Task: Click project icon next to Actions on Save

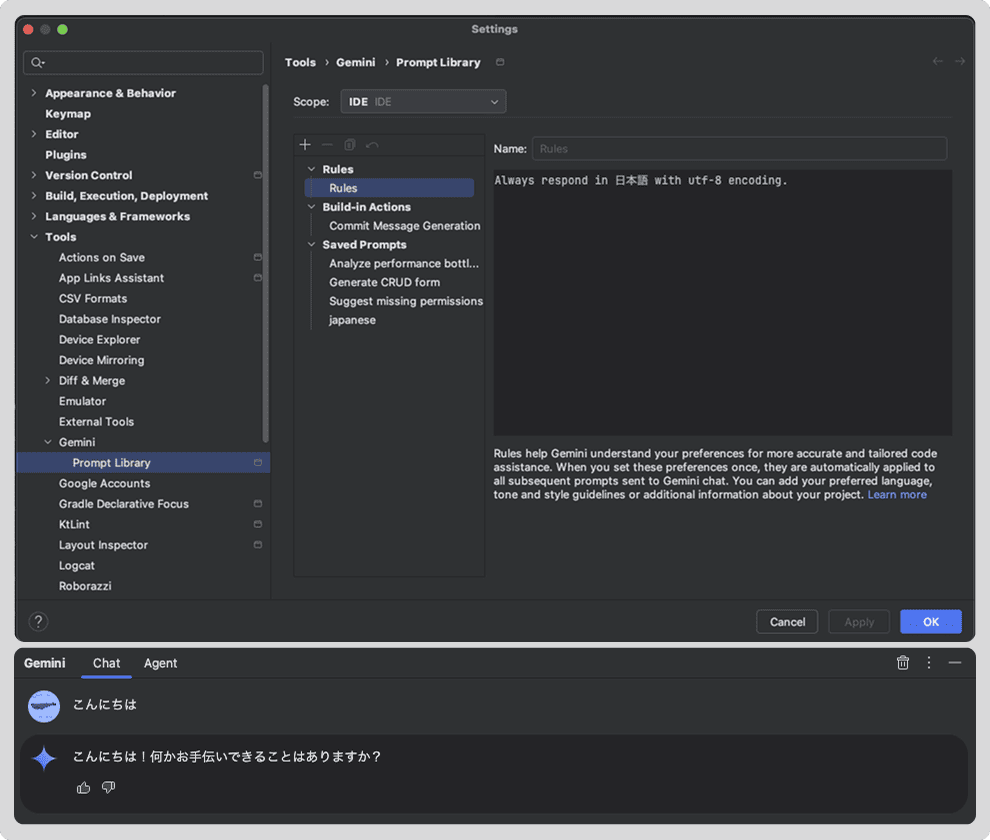Action: [258, 257]
